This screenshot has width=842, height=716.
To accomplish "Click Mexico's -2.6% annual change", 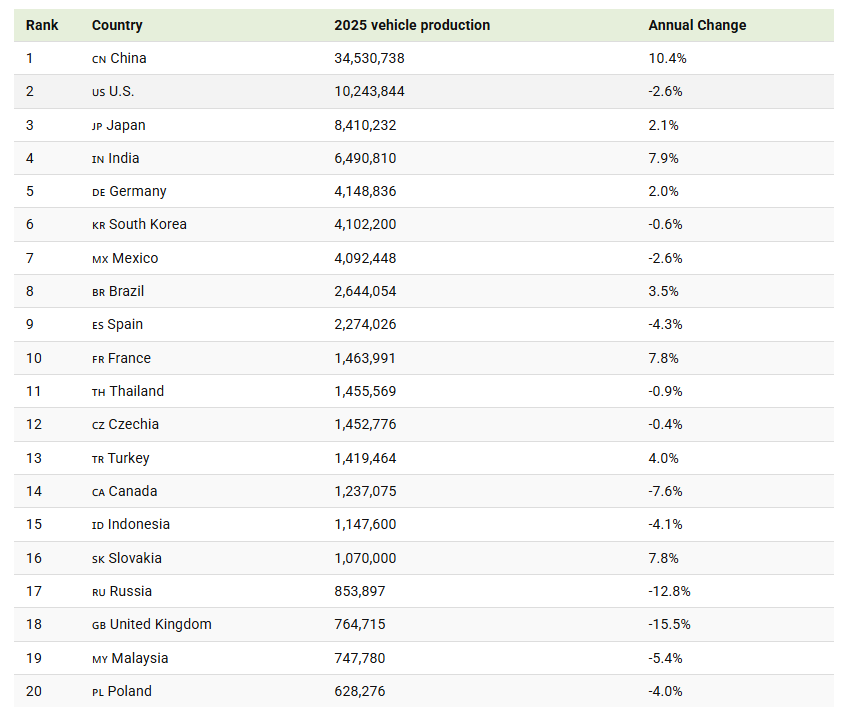I will tap(665, 258).
